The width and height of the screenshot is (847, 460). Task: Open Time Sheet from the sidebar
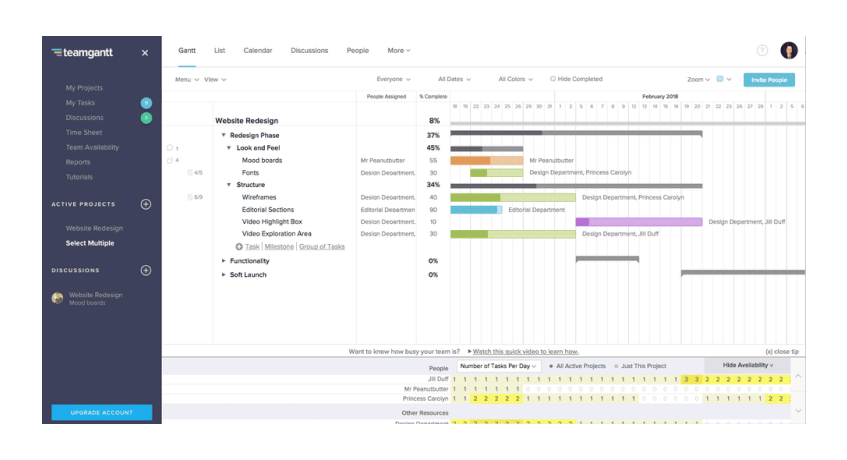[x=84, y=132]
